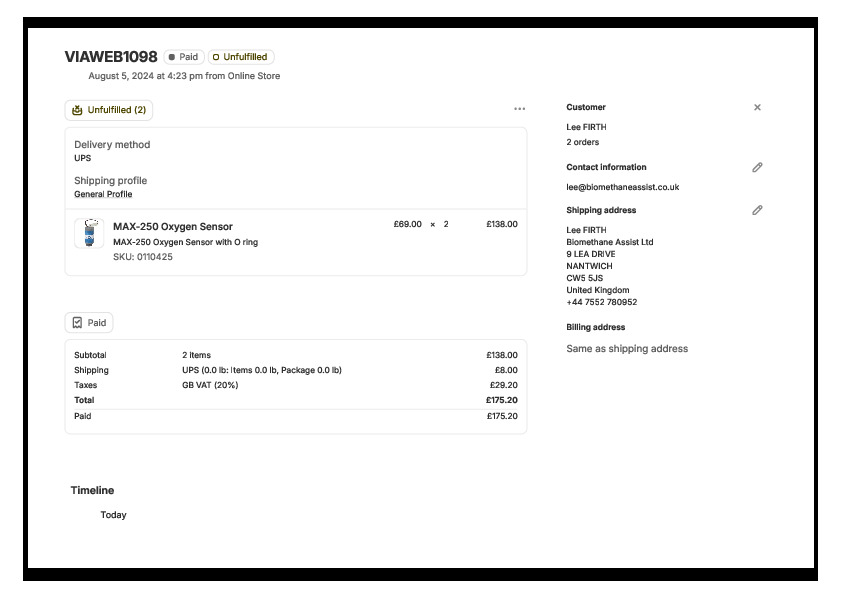
Task: Edit contact information with pencil icon
Action: 757,167
